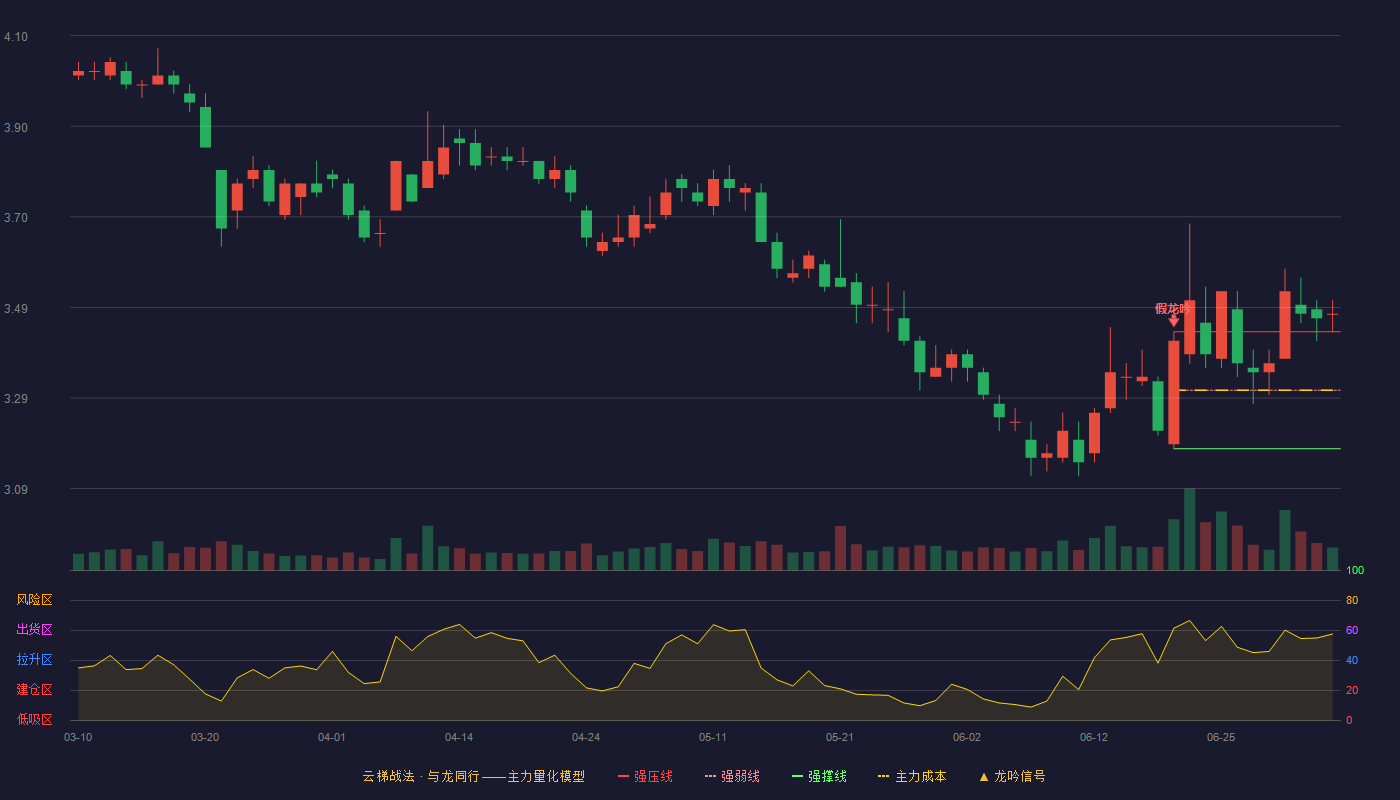Click the 云梯战法 · 与龙同行 title text
The image size is (1400, 800).
[420, 776]
